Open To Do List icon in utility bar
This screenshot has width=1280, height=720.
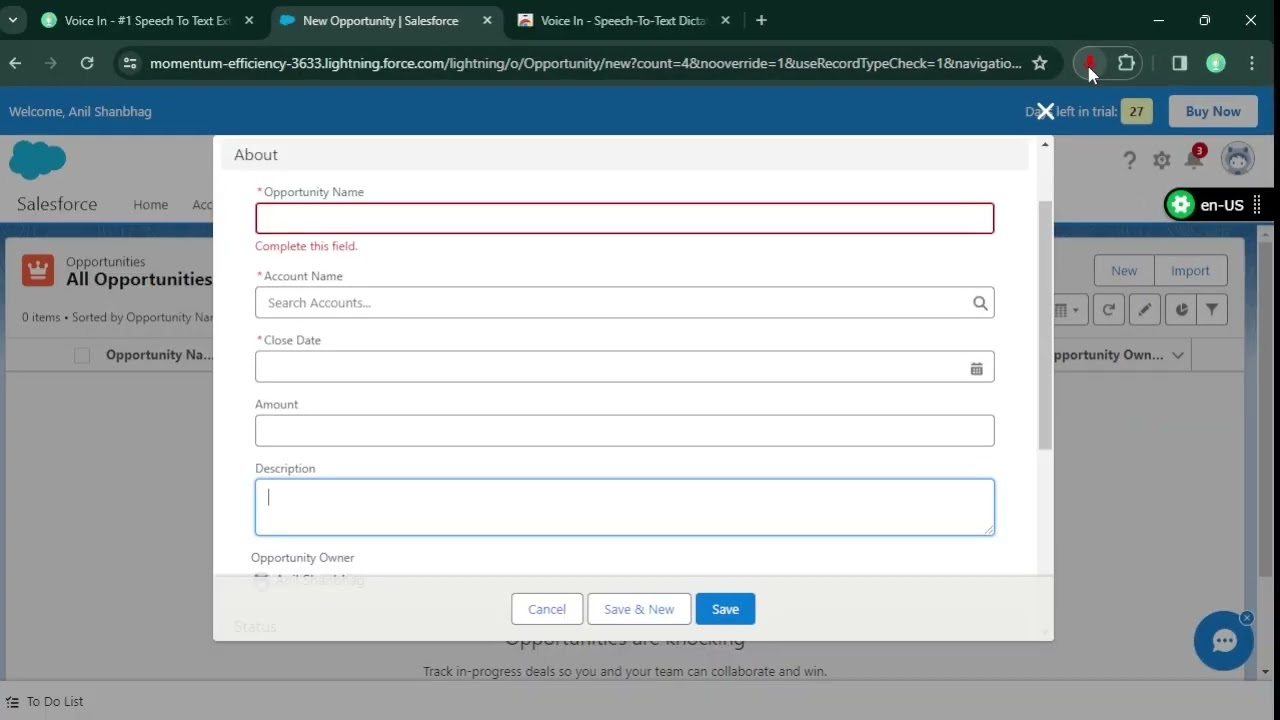(13, 702)
